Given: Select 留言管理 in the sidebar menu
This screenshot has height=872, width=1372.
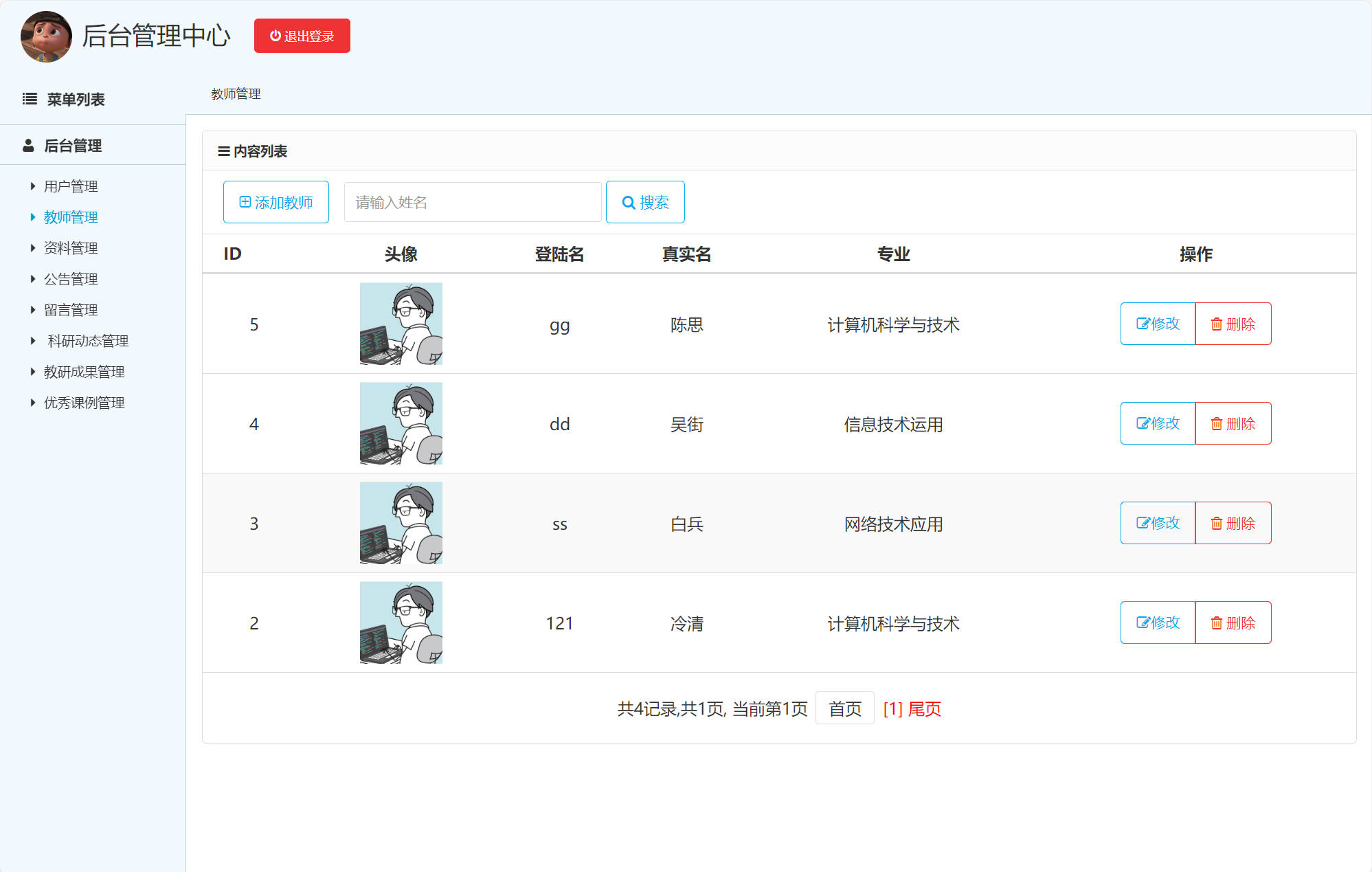Looking at the screenshot, I should click(x=70, y=309).
